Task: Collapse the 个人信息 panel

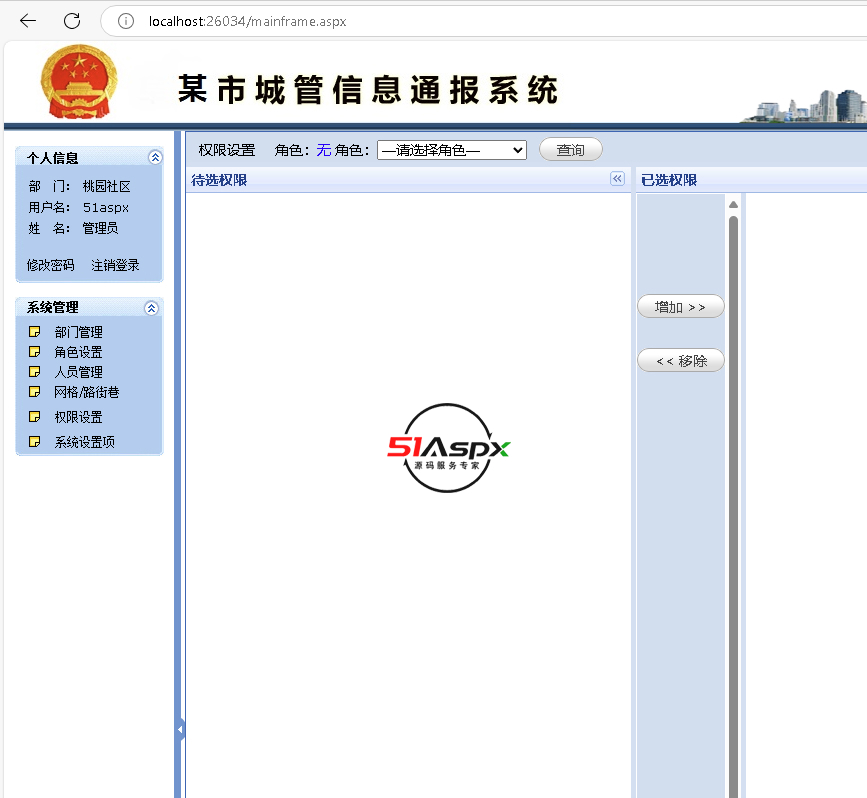Action: pyautogui.click(x=155, y=158)
